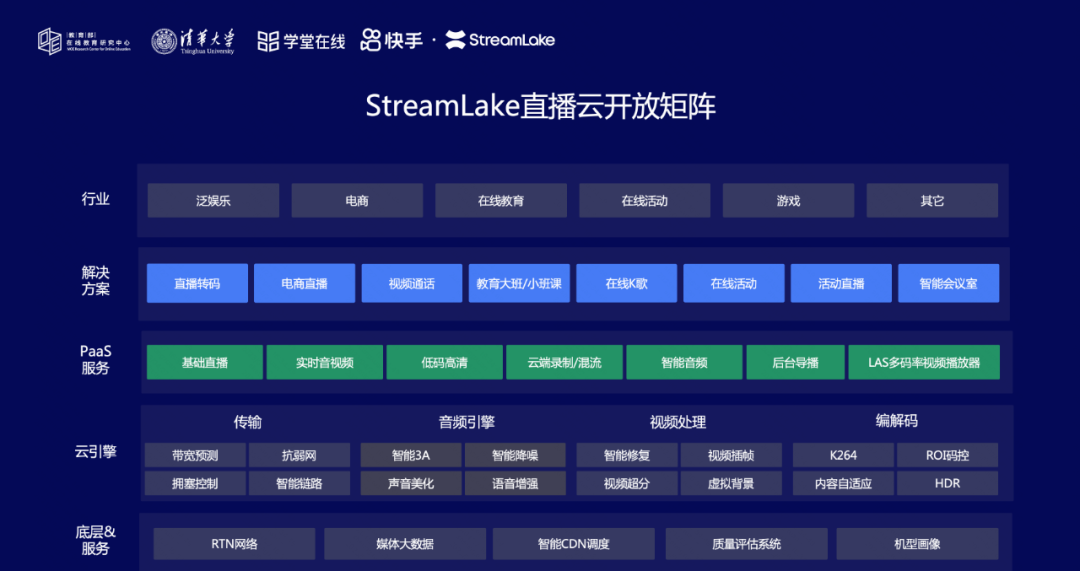Viewport: 1080px width, 571px height.
Task: Click the 拥塞控制 transport box
Action: click(195, 484)
